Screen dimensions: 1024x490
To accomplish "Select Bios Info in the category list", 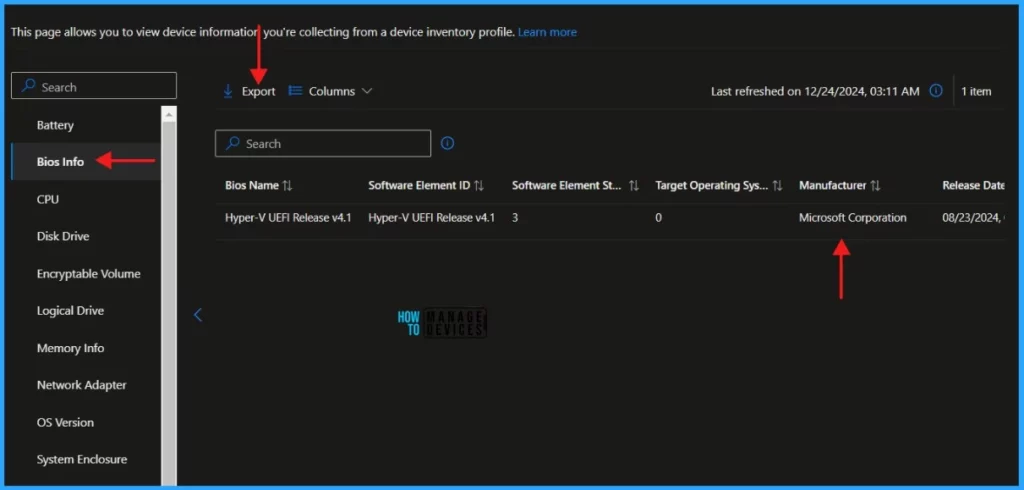I will pyautogui.click(x=60, y=161).
